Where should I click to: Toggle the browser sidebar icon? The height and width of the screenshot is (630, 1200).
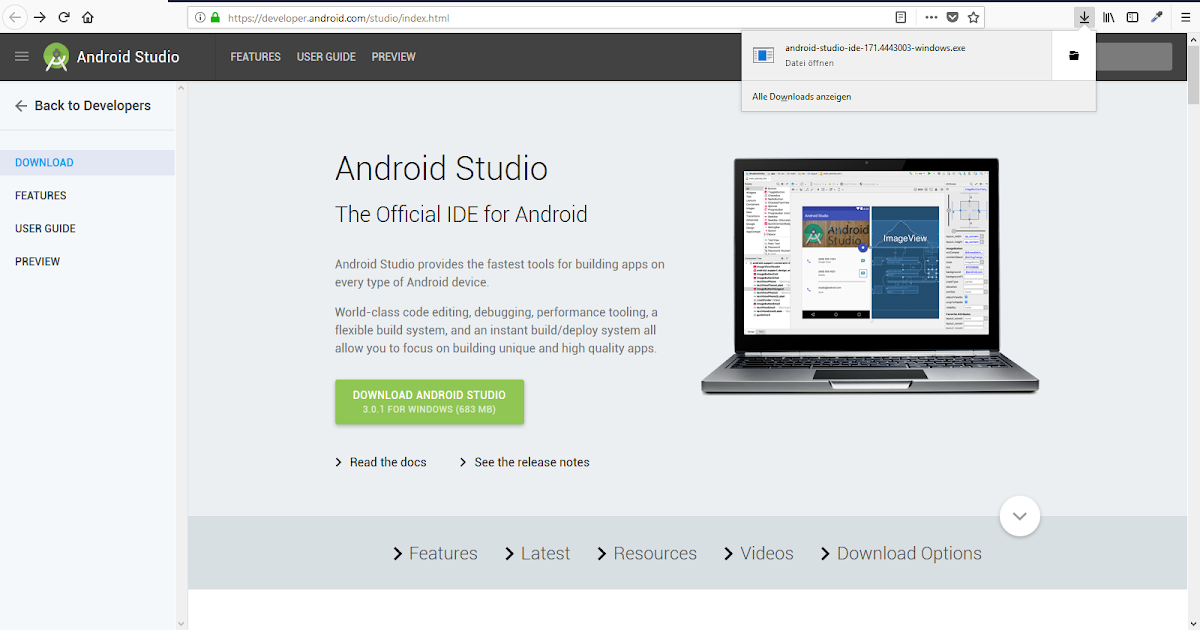click(x=1131, y=17)
